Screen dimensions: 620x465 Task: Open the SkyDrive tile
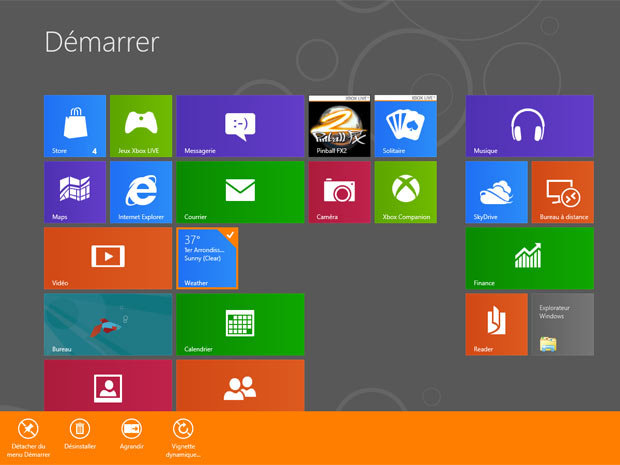point(497,192)
